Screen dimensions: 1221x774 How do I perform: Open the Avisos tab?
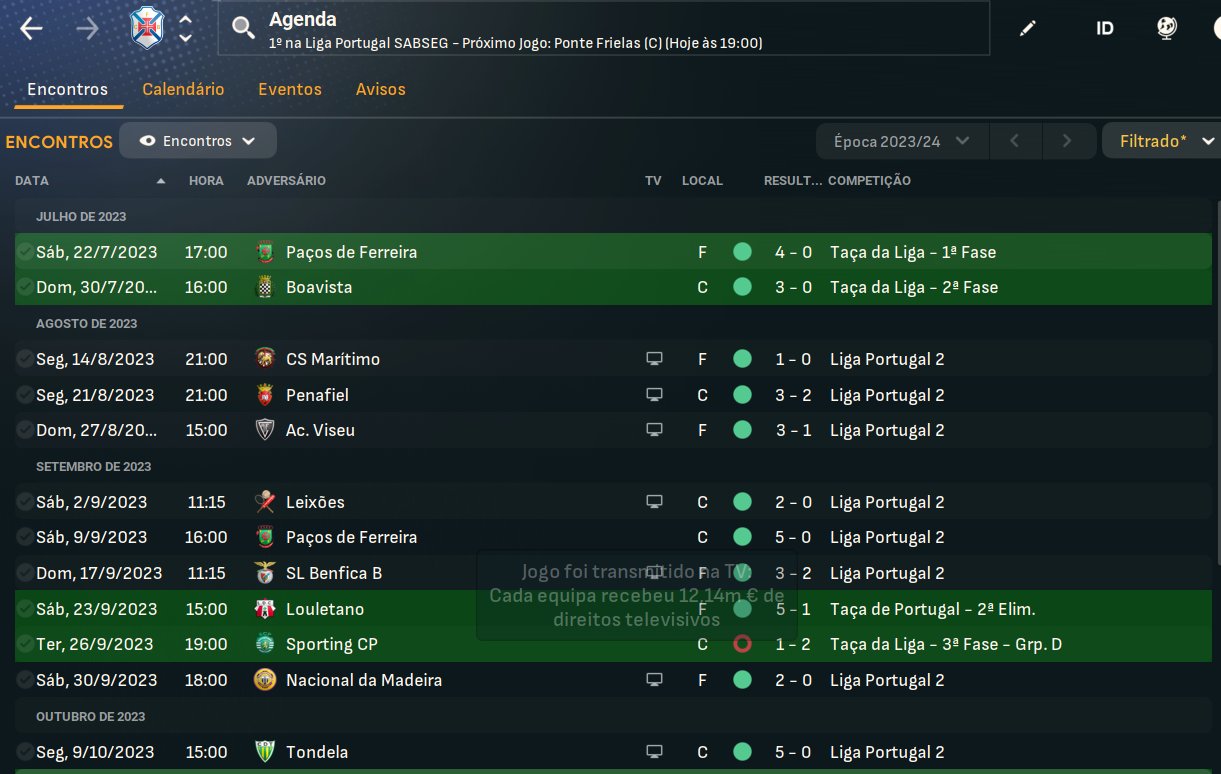coord(380,89)
